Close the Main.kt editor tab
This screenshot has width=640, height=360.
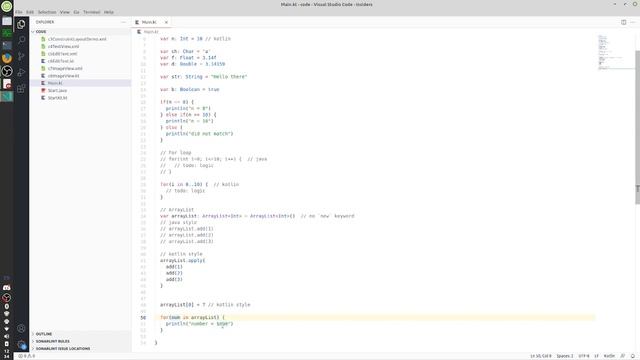point(166,22)
